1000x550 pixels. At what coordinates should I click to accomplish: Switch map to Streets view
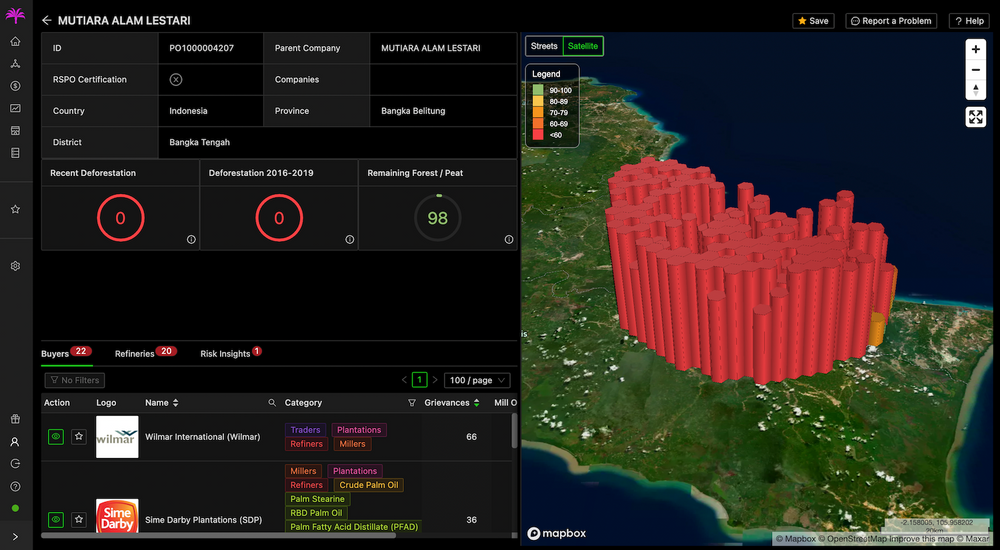(x=544, y=46)
